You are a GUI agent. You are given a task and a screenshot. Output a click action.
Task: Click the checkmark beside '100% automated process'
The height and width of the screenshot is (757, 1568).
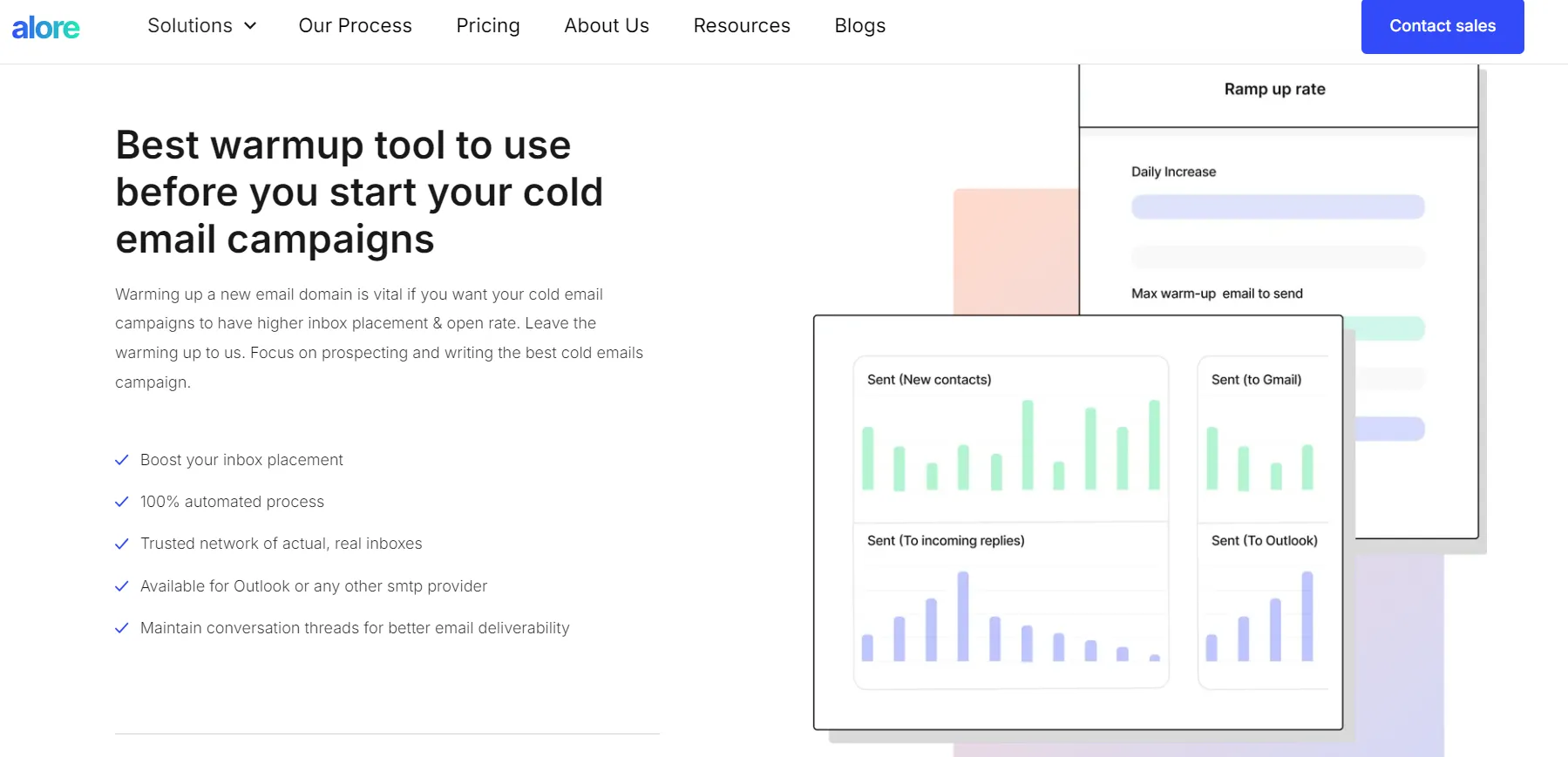[x=121, y=502]
